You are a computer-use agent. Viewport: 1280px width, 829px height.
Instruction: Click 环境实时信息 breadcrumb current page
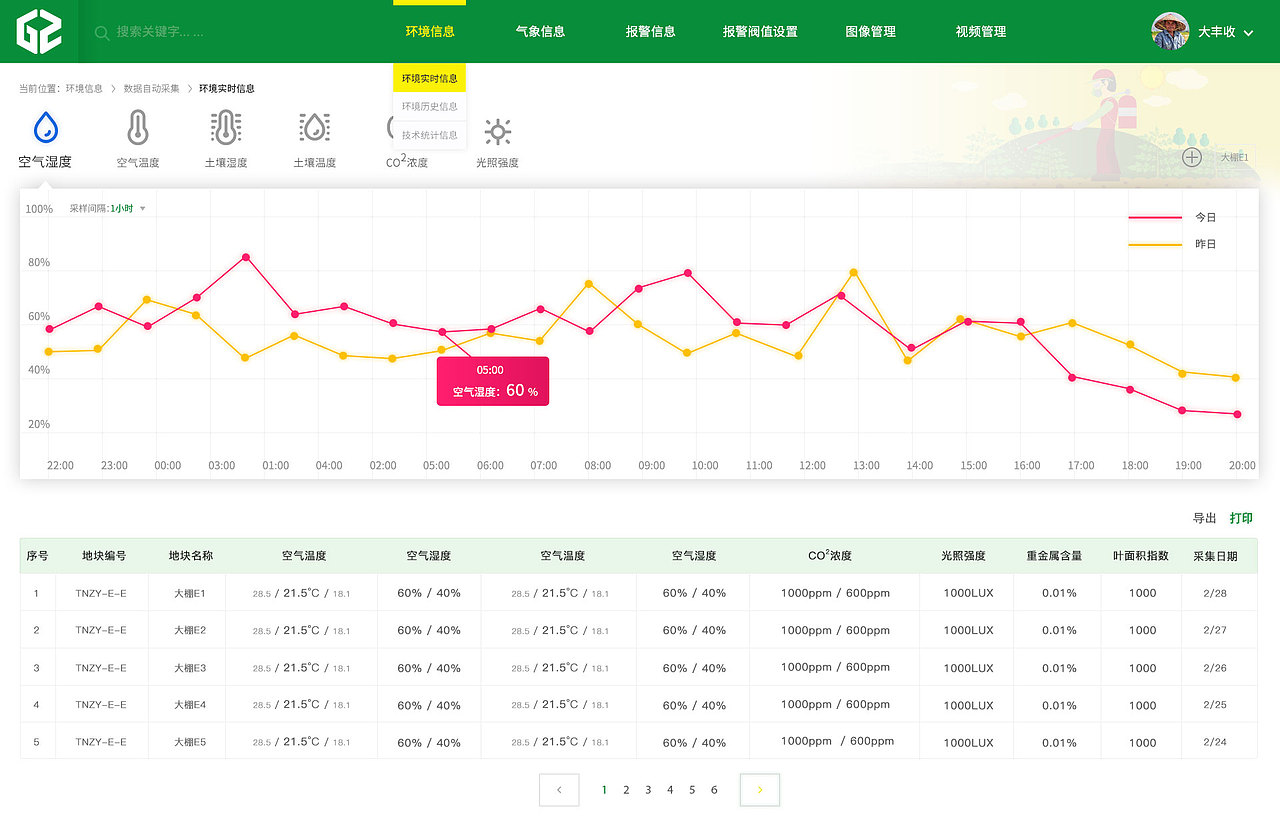pos(227,88)
